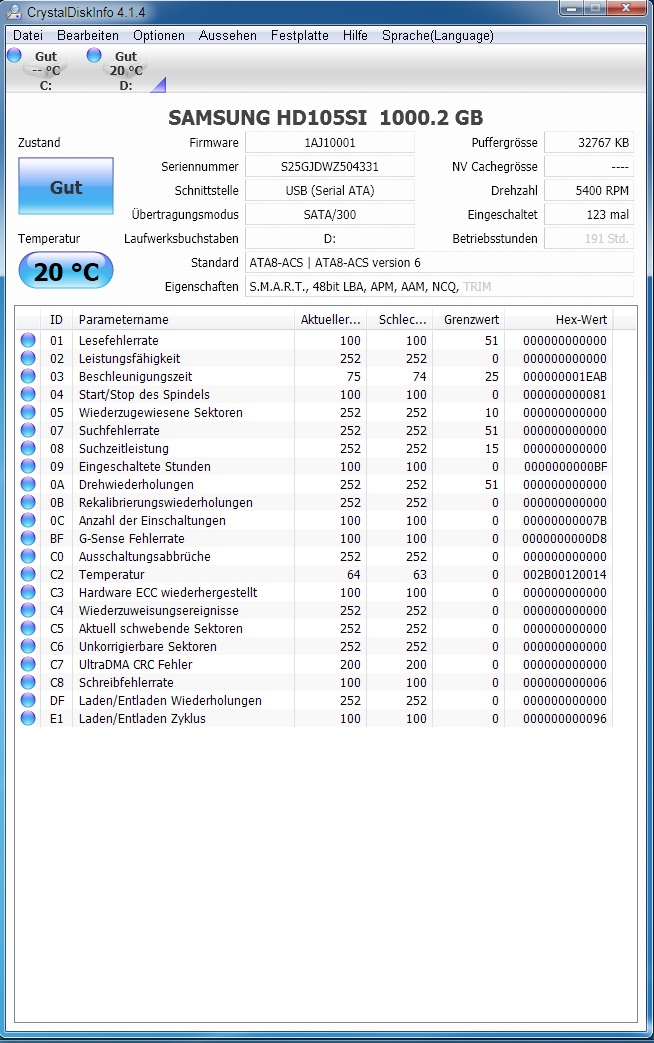This screenshot has height=1043, width=654.
Task: Click status orb for Beschleunigungszeit row
Action: click(x=28, y=376)
